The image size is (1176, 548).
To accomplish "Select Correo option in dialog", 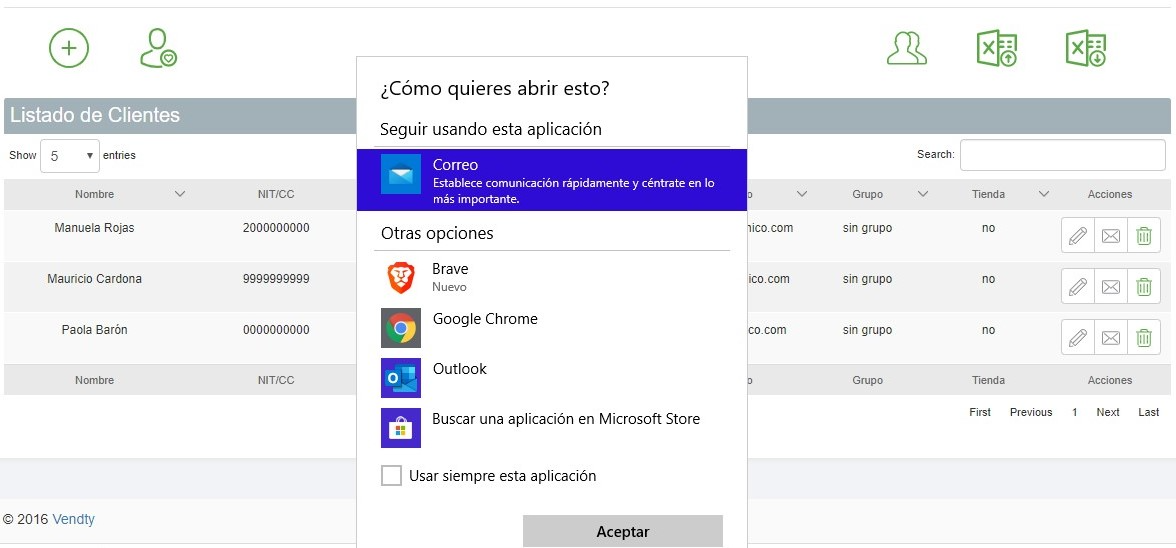I will coord(551,180).
